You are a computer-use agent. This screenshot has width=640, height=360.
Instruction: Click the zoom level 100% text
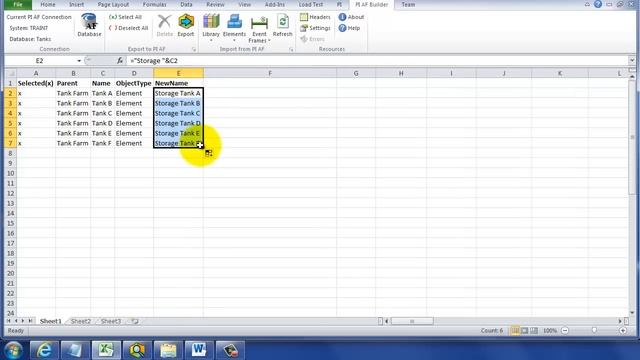point(550,331)
